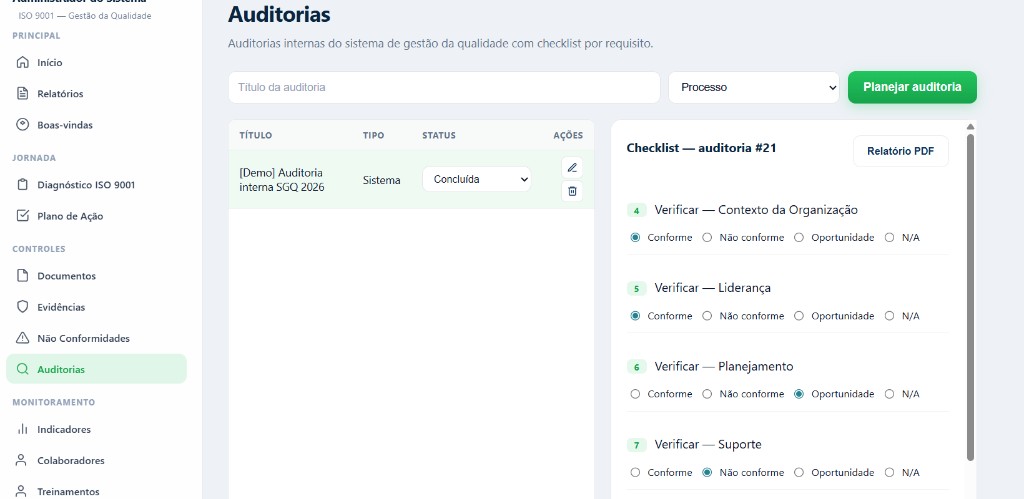Image resolution: width=1024 pixels, height=499 pixels.
Task: Edit the Demo audit with pencil icon
Action: (572, 168)
